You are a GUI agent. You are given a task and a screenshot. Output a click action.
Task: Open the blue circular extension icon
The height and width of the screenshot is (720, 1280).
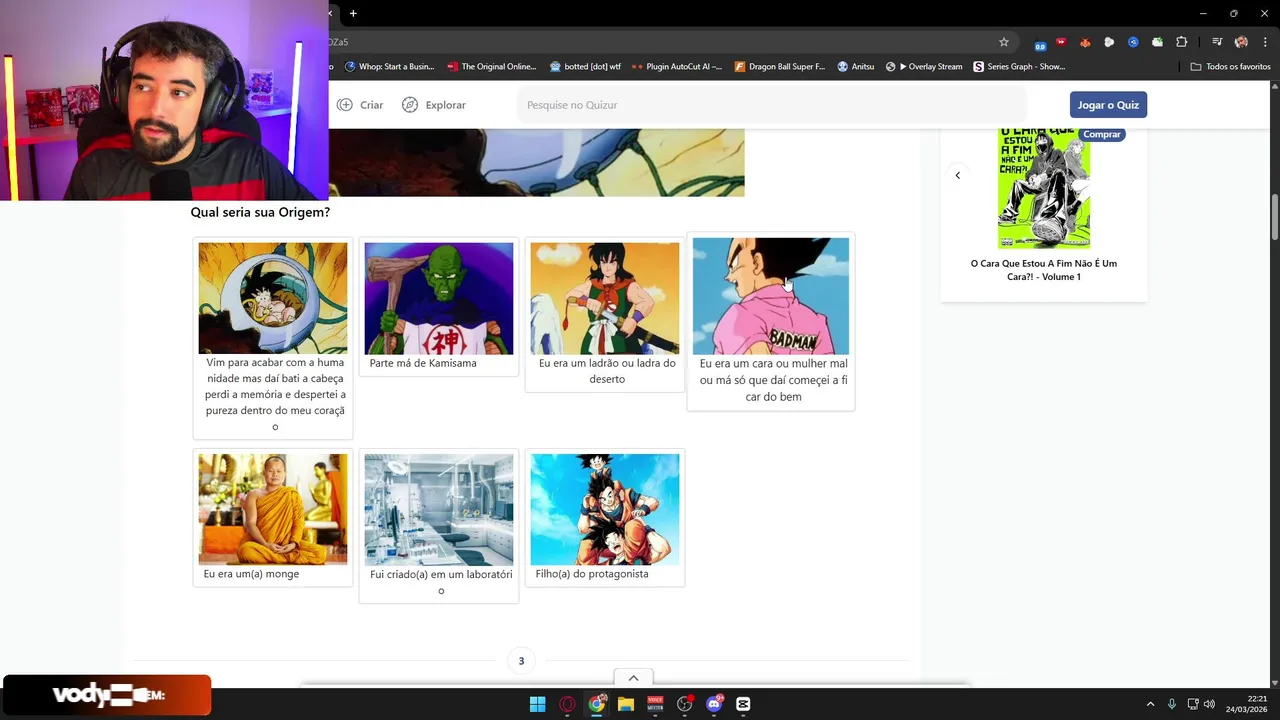[x=1133, y=42]
